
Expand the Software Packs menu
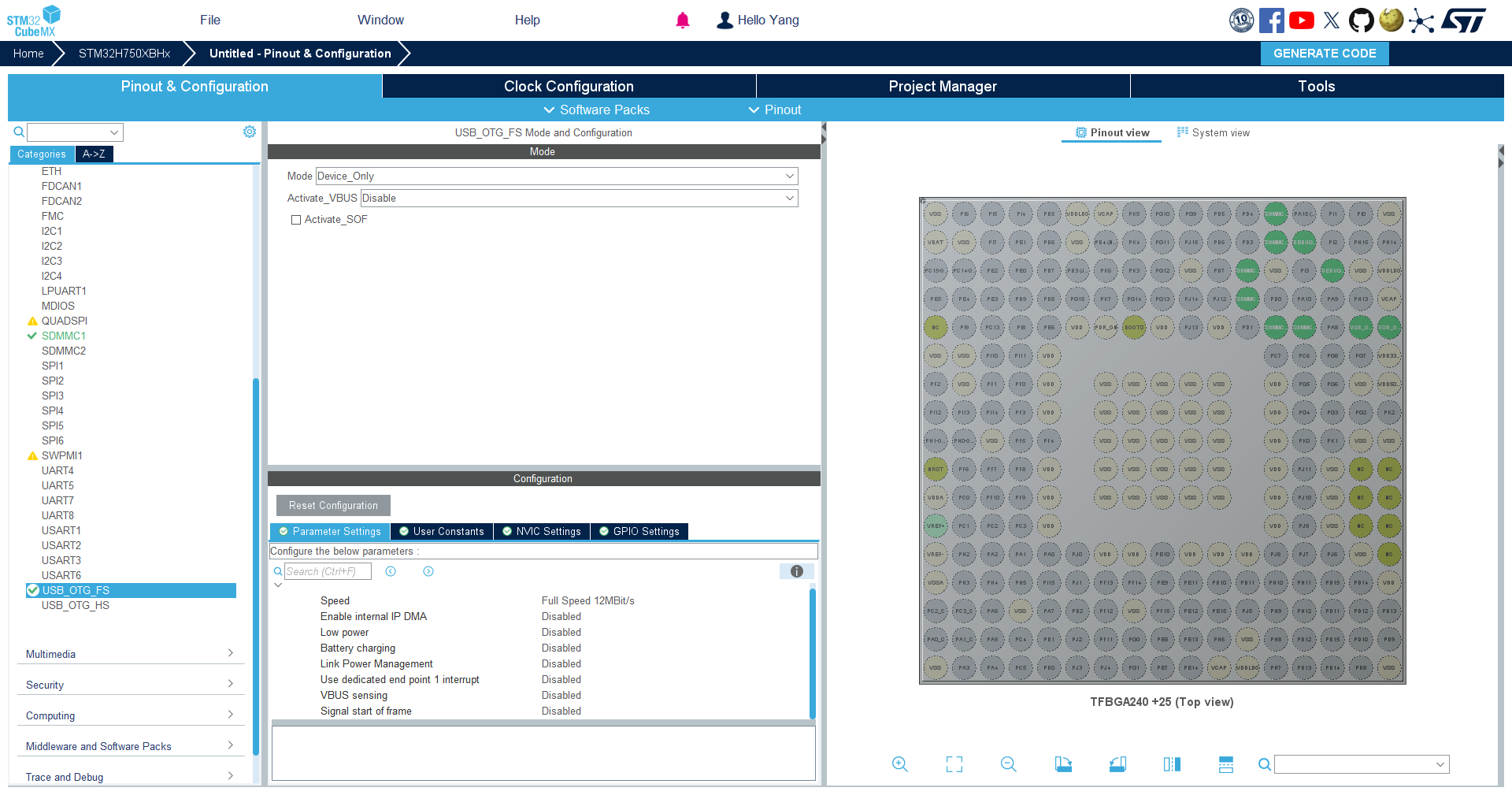[x=596, y=110]
